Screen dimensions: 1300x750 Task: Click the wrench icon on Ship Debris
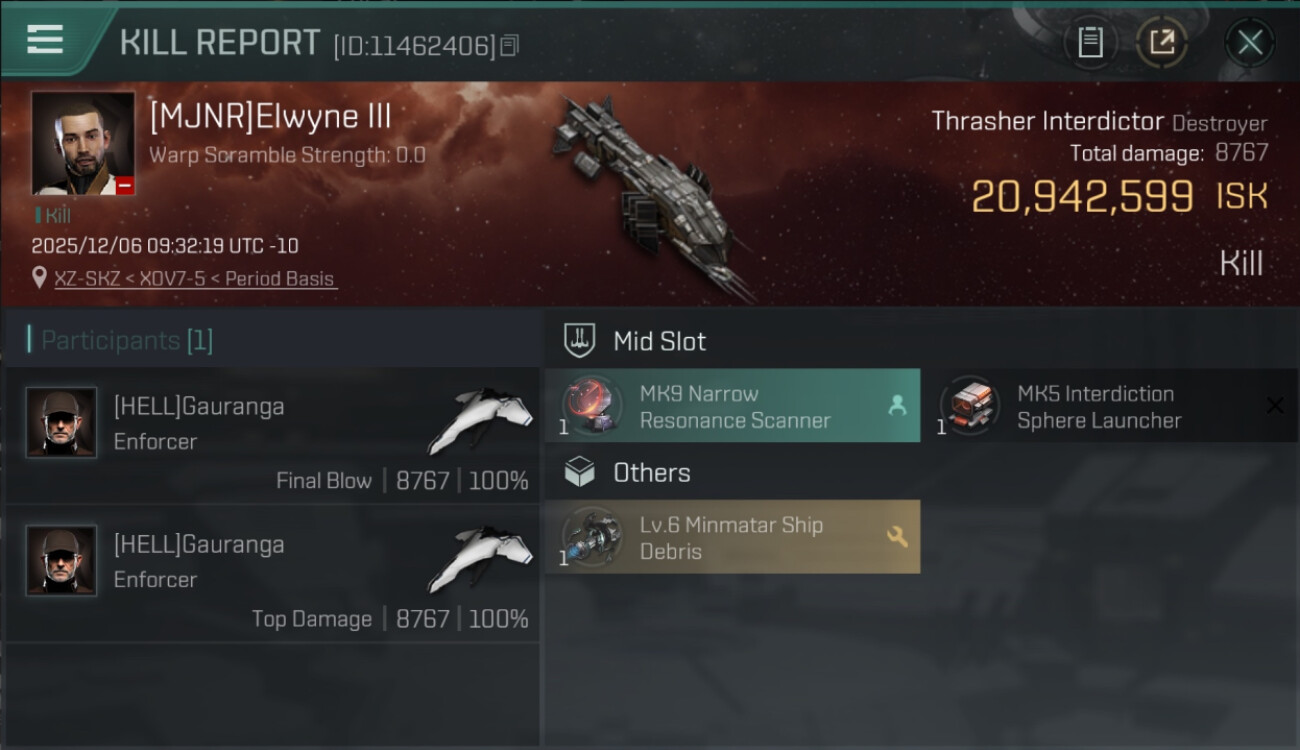click(897, 537)
